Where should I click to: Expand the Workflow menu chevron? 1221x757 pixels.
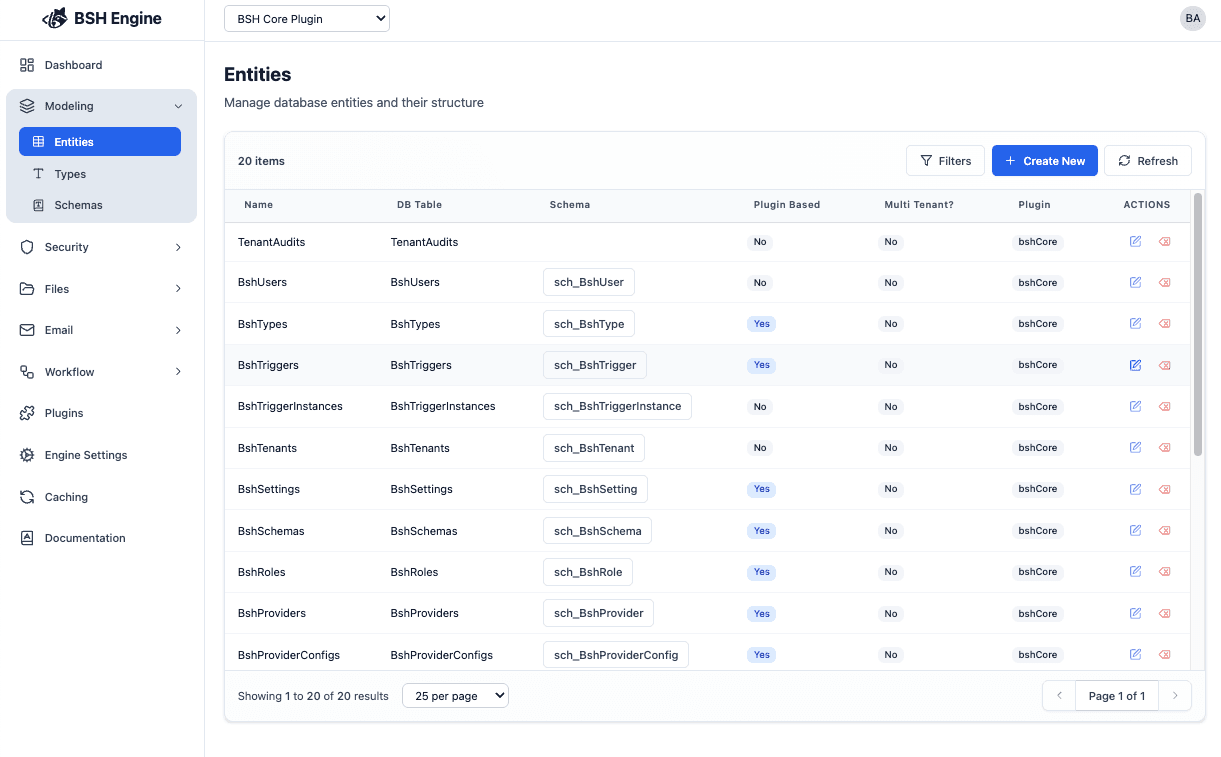(x=178, y=372)
